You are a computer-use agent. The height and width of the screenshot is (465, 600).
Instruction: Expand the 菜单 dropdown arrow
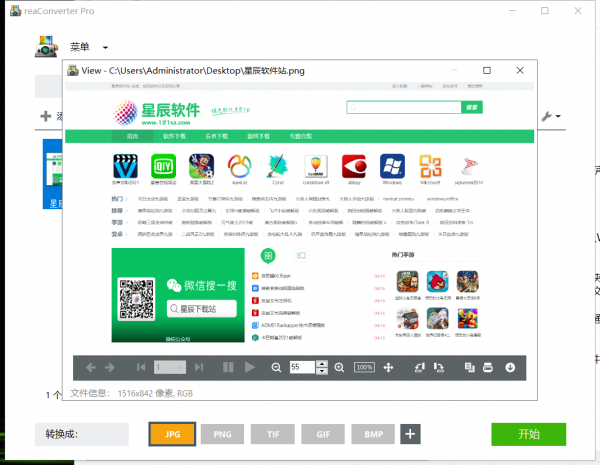click(105, 48)
